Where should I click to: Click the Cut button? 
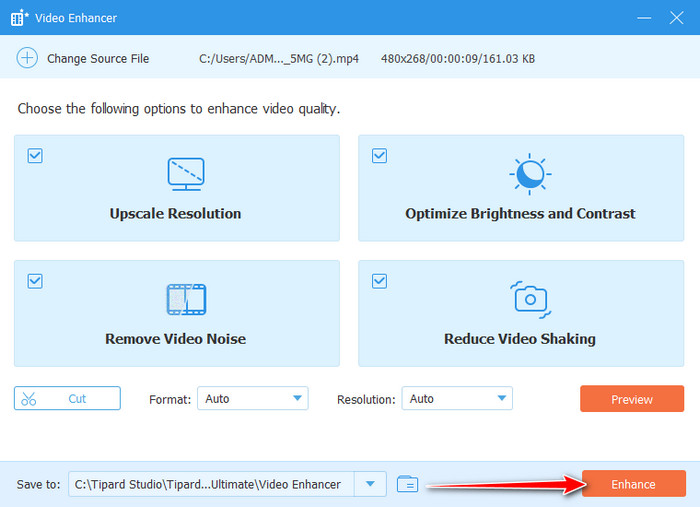[67, 398]
